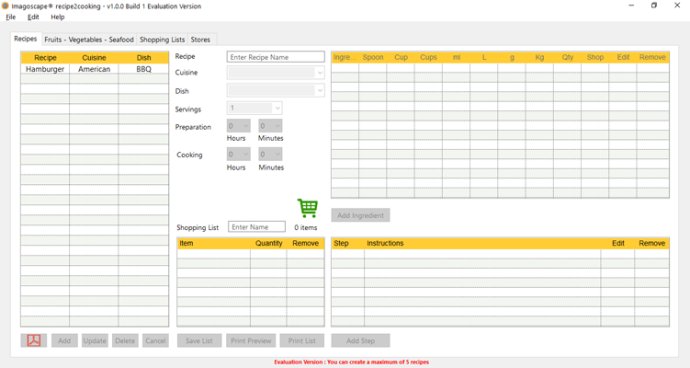Screen dimensions: 690x368
Task: Click the red PDF export icon button
Action: coord(34,340)
